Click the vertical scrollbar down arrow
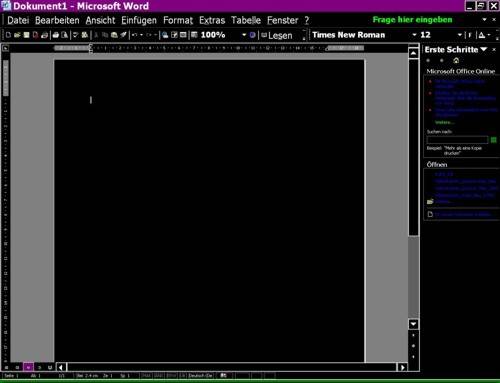 click(413, 324)
